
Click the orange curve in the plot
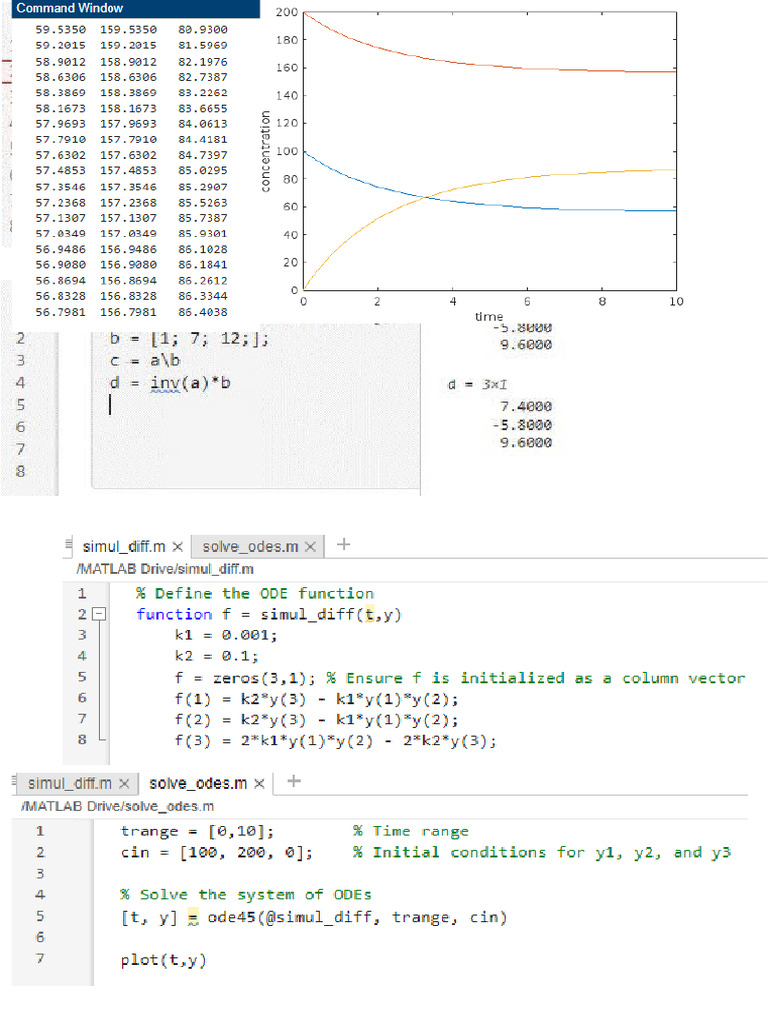tap(490, 65)
